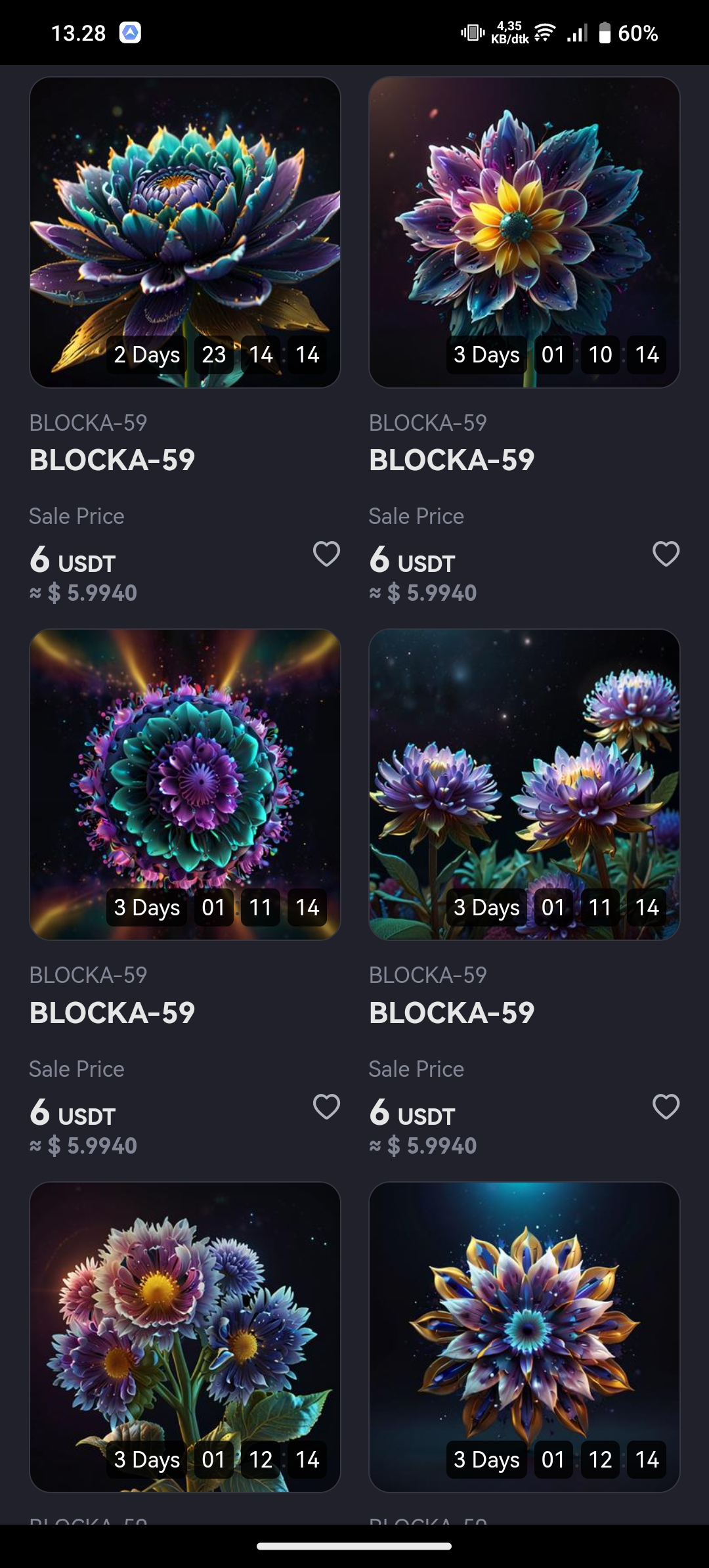Like the round mandala flower NFT

[326, 1106]
